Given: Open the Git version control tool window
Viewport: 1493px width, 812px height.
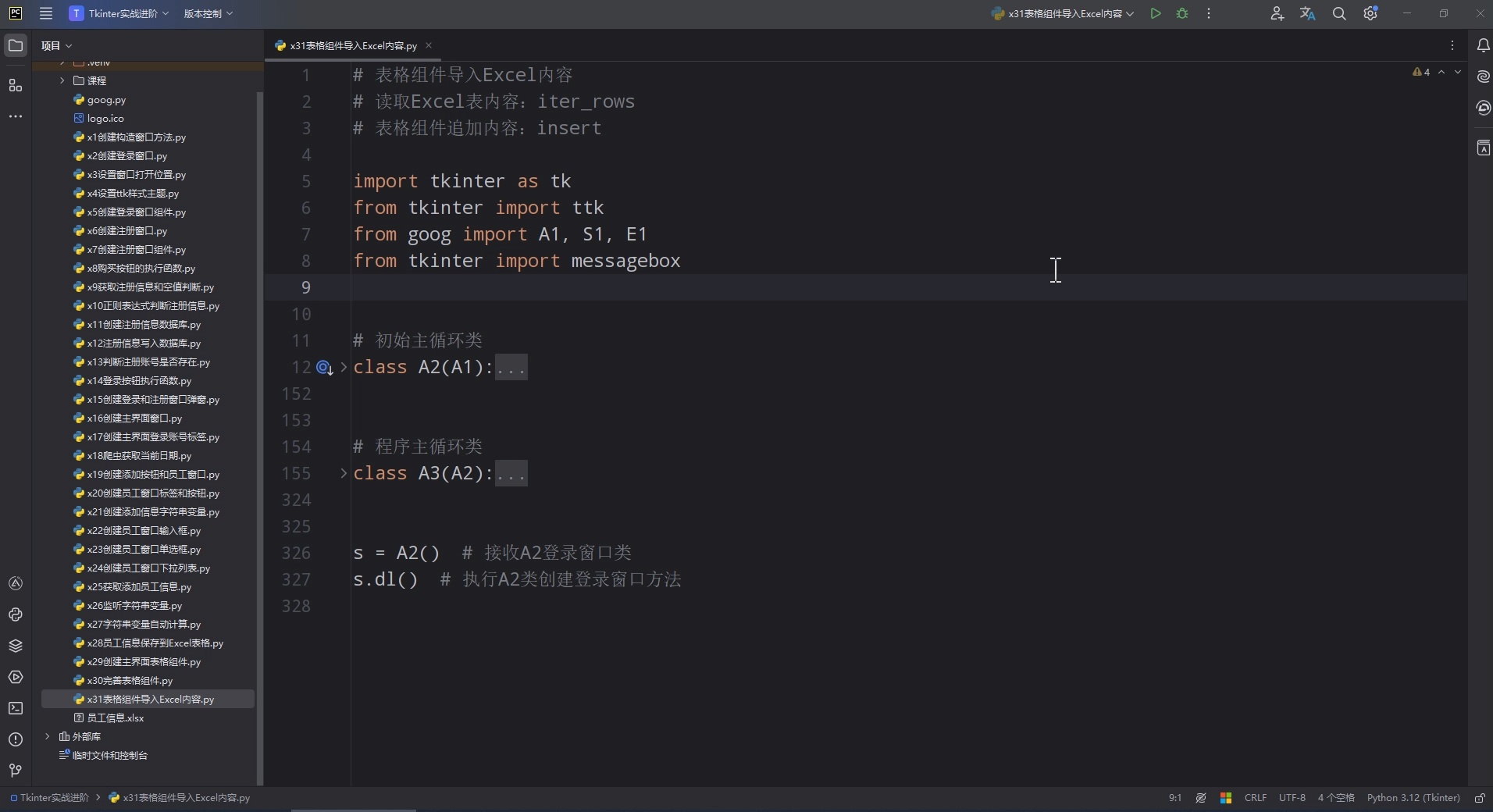Looking at the screenshot, I should 16,771.
